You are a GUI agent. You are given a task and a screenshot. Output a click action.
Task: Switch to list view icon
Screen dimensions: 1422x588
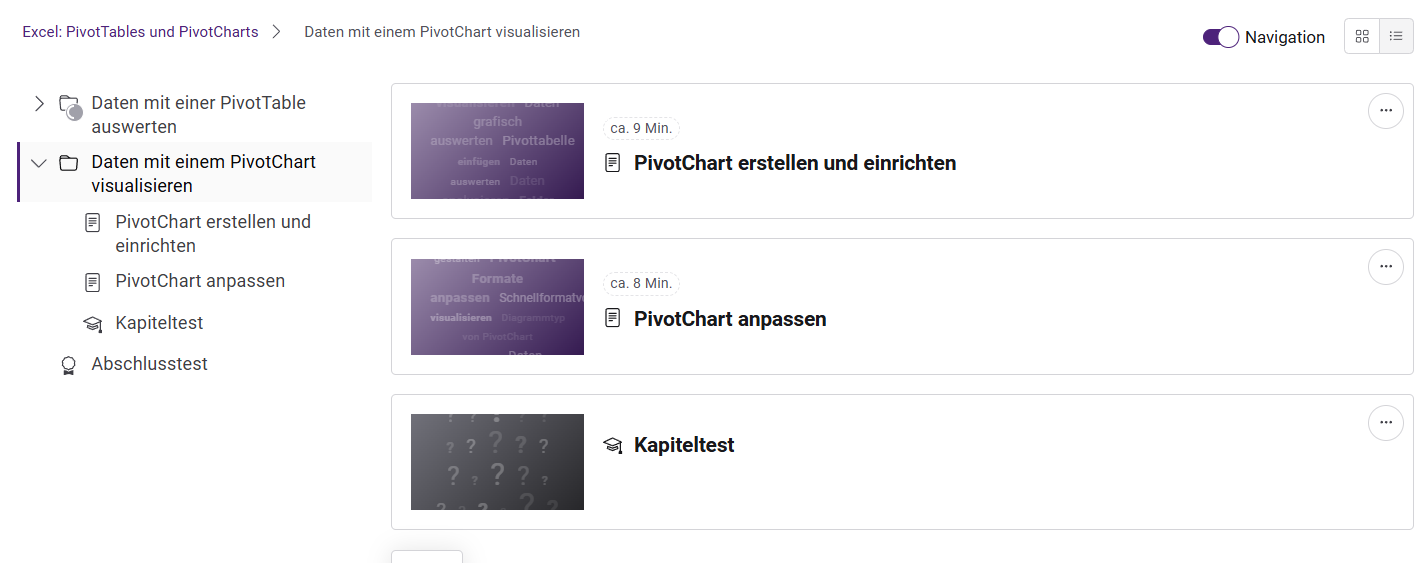[x=1396, y=36]
